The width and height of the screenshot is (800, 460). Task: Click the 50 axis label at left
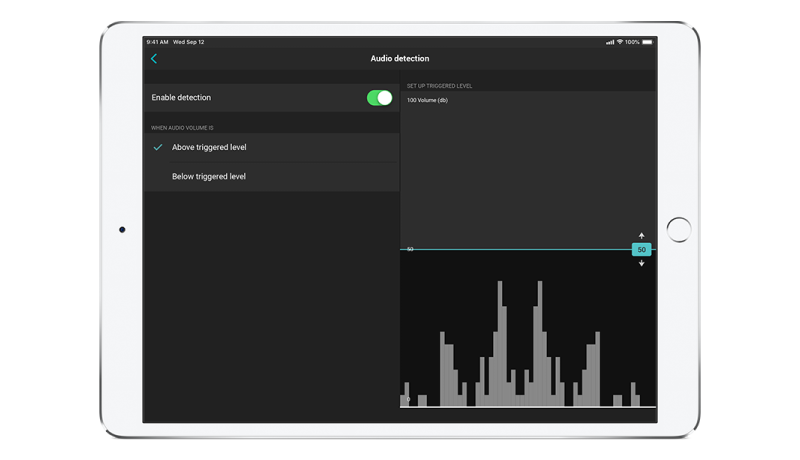tap(410, 249)
